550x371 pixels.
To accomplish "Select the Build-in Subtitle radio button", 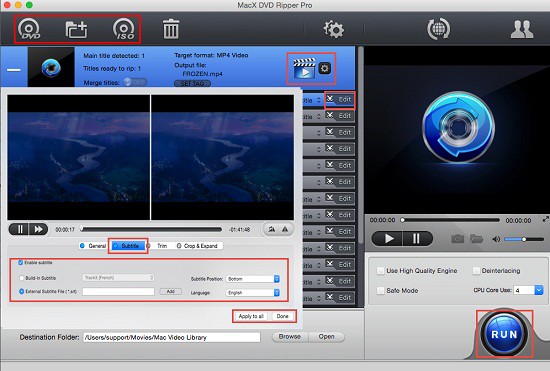I will click(22, 278).
